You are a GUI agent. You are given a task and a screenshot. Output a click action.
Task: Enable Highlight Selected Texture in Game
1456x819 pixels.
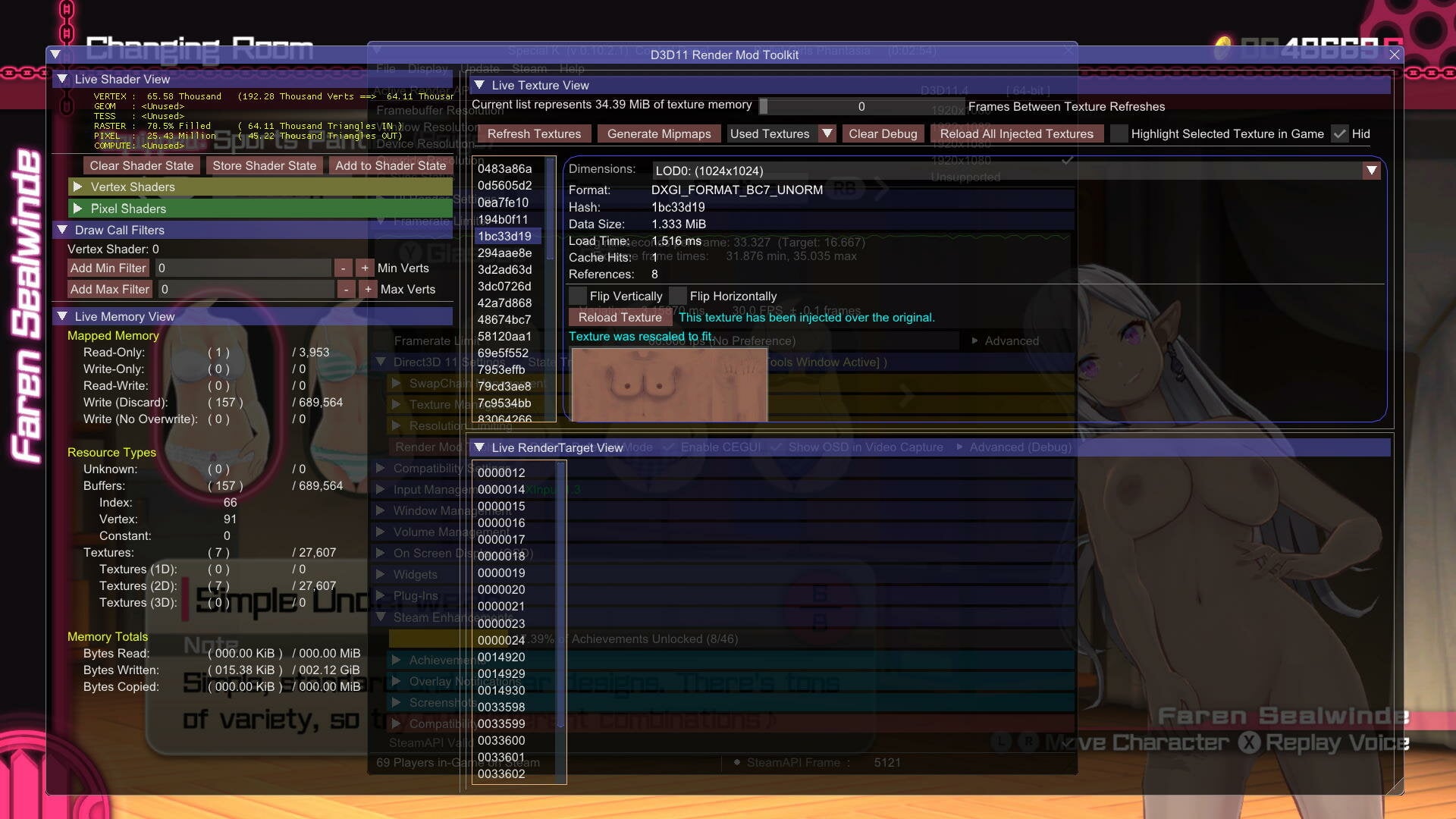tap(1119, 133)
